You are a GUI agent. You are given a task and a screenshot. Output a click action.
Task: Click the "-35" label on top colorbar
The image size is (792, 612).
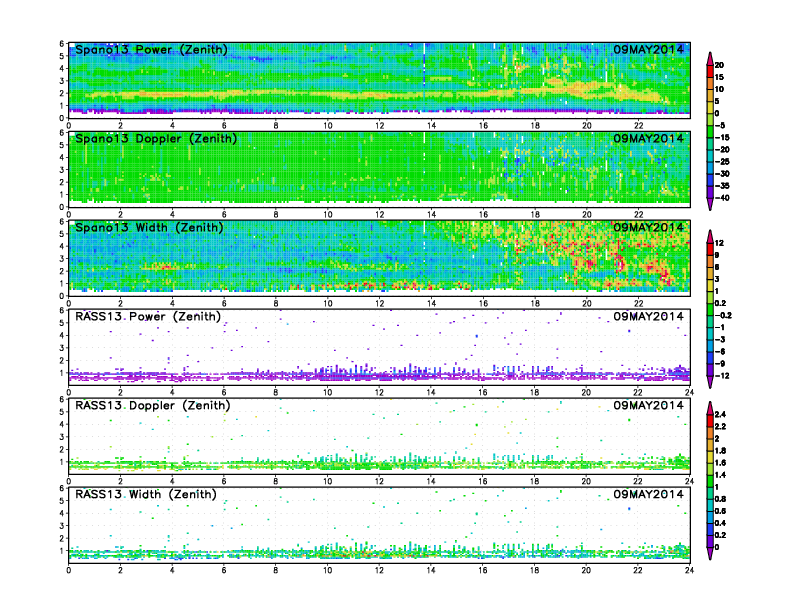[722, 186]
